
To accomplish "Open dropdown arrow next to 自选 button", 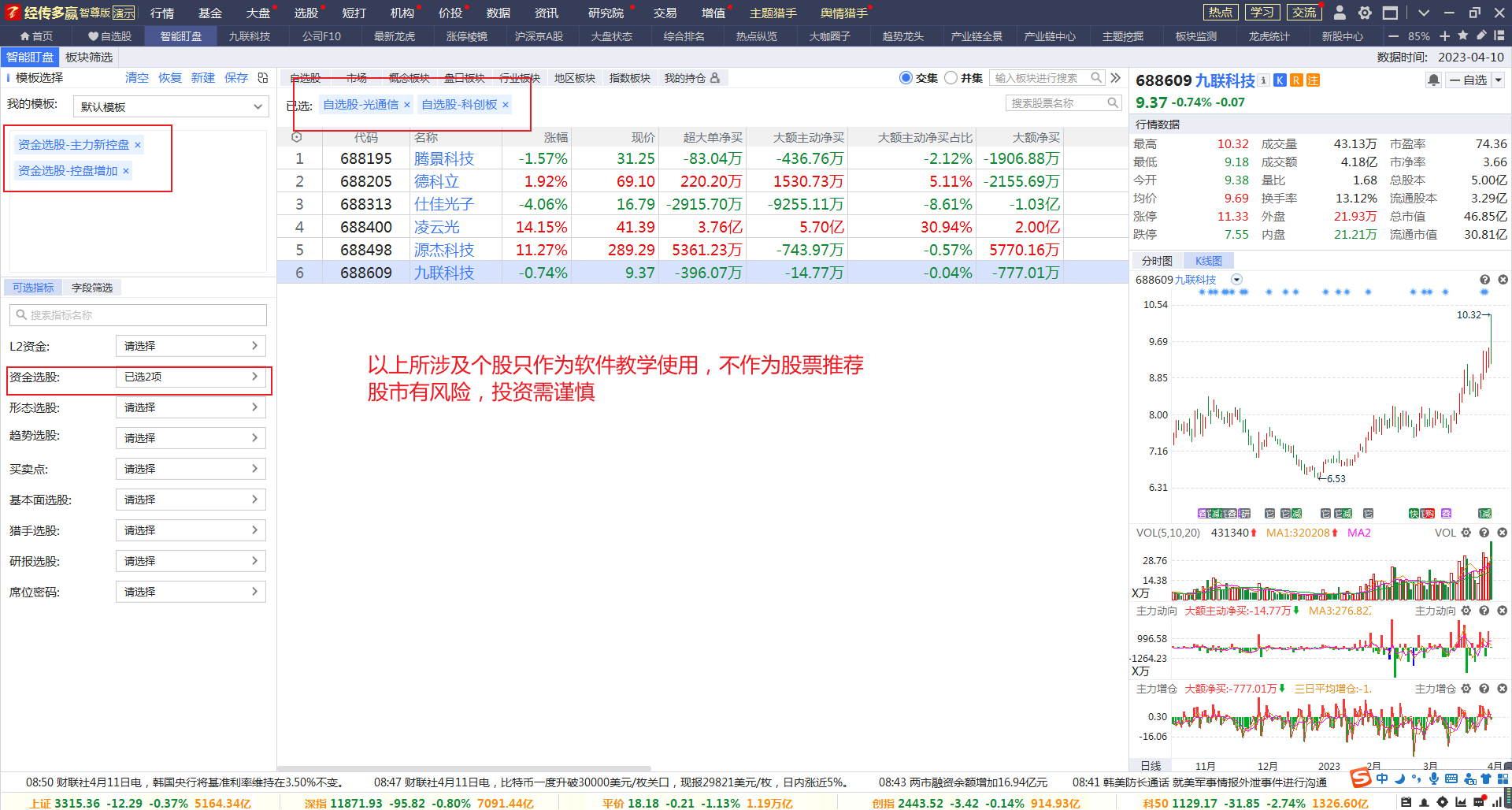I will (1499, 80).
